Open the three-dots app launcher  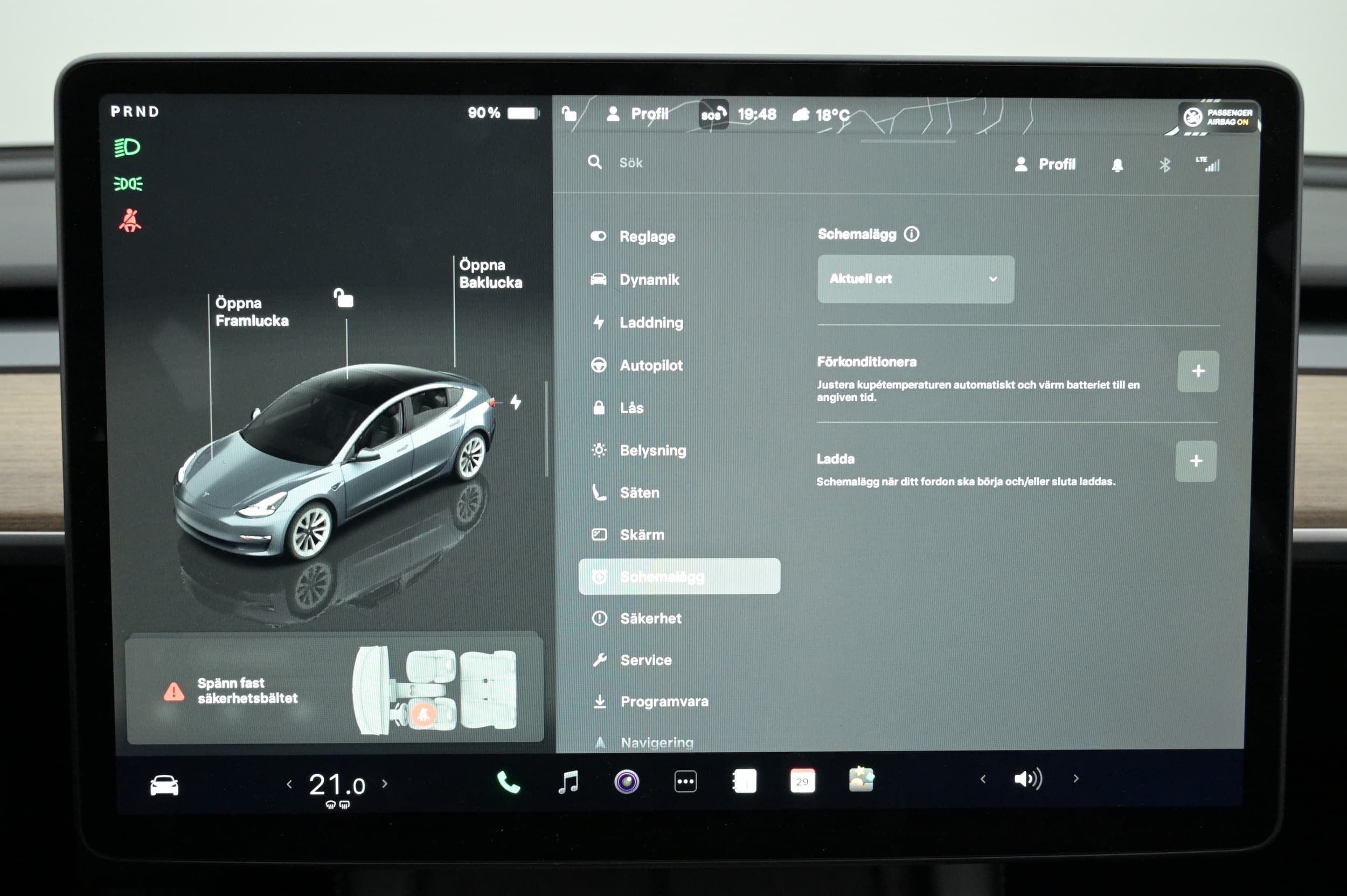click(685, 781)
